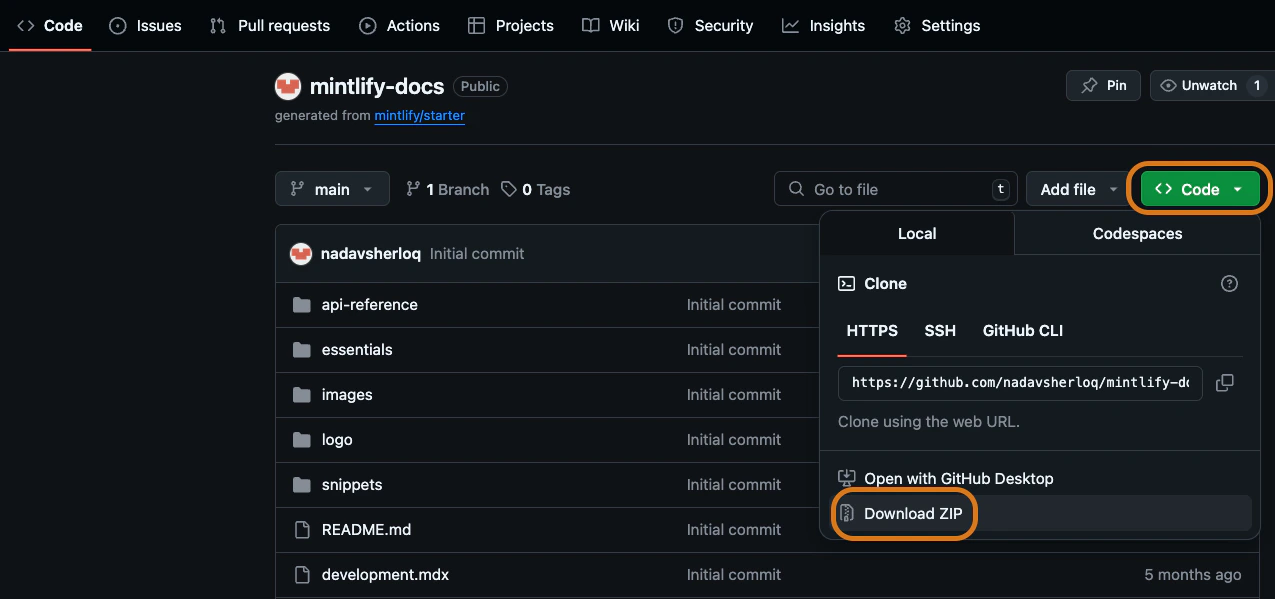This screenshot has height=599, width=1275.
Task: Open the Security tab
Action: pyautogui.click(x=710, y=26)
